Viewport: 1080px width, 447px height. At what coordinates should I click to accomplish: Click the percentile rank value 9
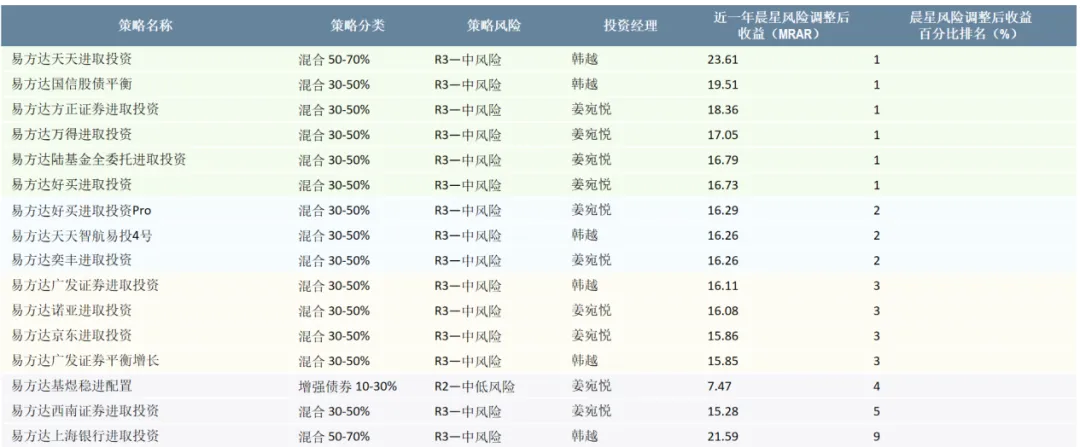[x=876, y=436]
